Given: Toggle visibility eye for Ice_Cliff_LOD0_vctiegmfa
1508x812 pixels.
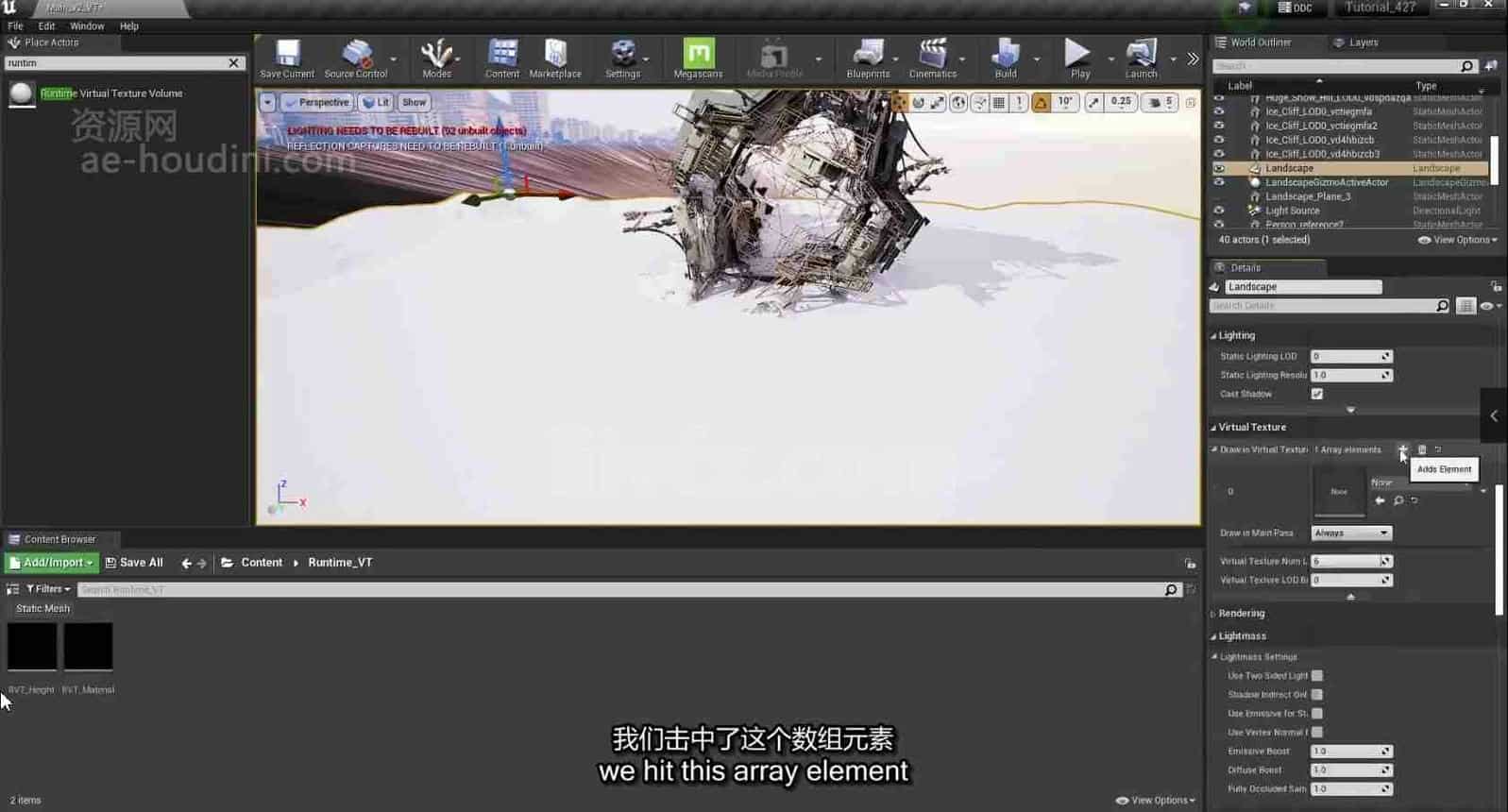Looking at the screenshot, I should pos(1219,111).
